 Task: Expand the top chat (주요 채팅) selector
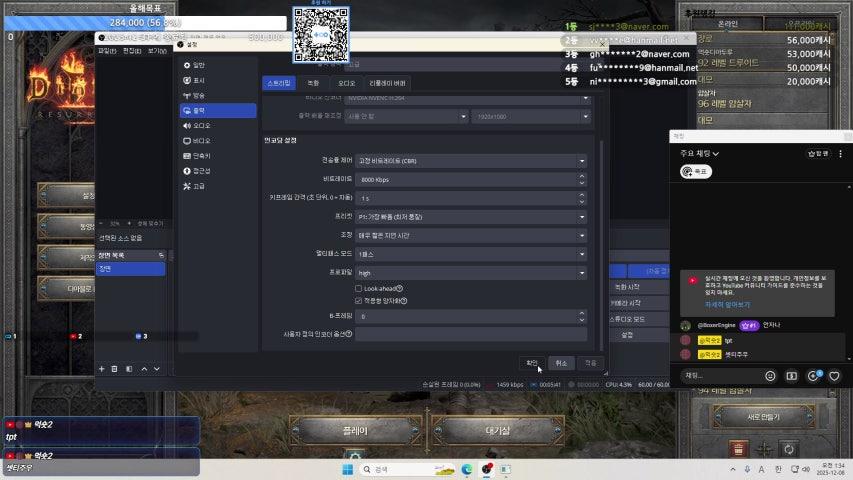tap(700, 154)
